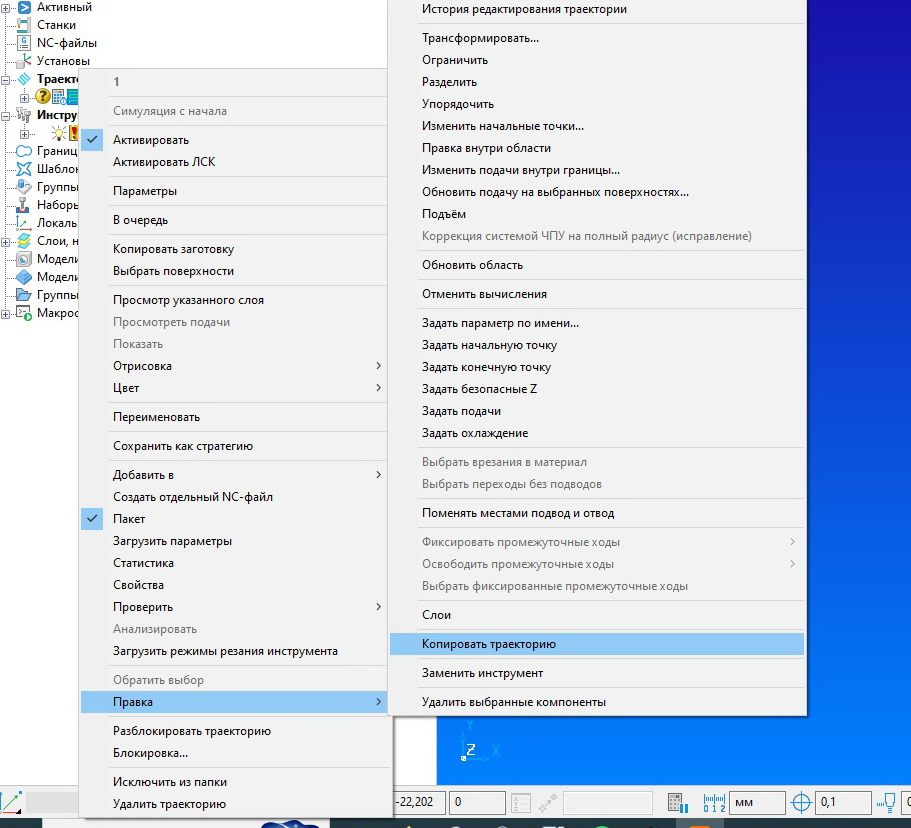911x828 pixels.
Task: Expand the Макросы tree node
Action: pos(6,314)
